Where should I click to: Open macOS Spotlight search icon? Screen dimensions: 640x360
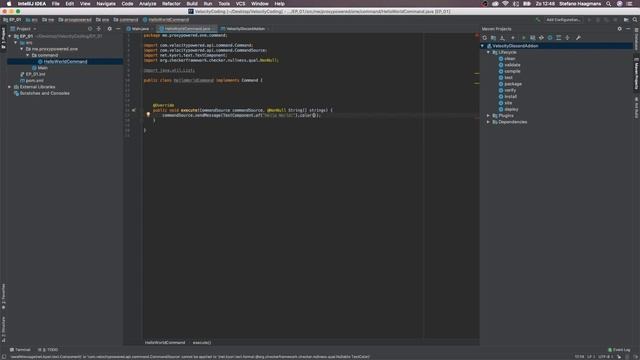coord(609,4)
